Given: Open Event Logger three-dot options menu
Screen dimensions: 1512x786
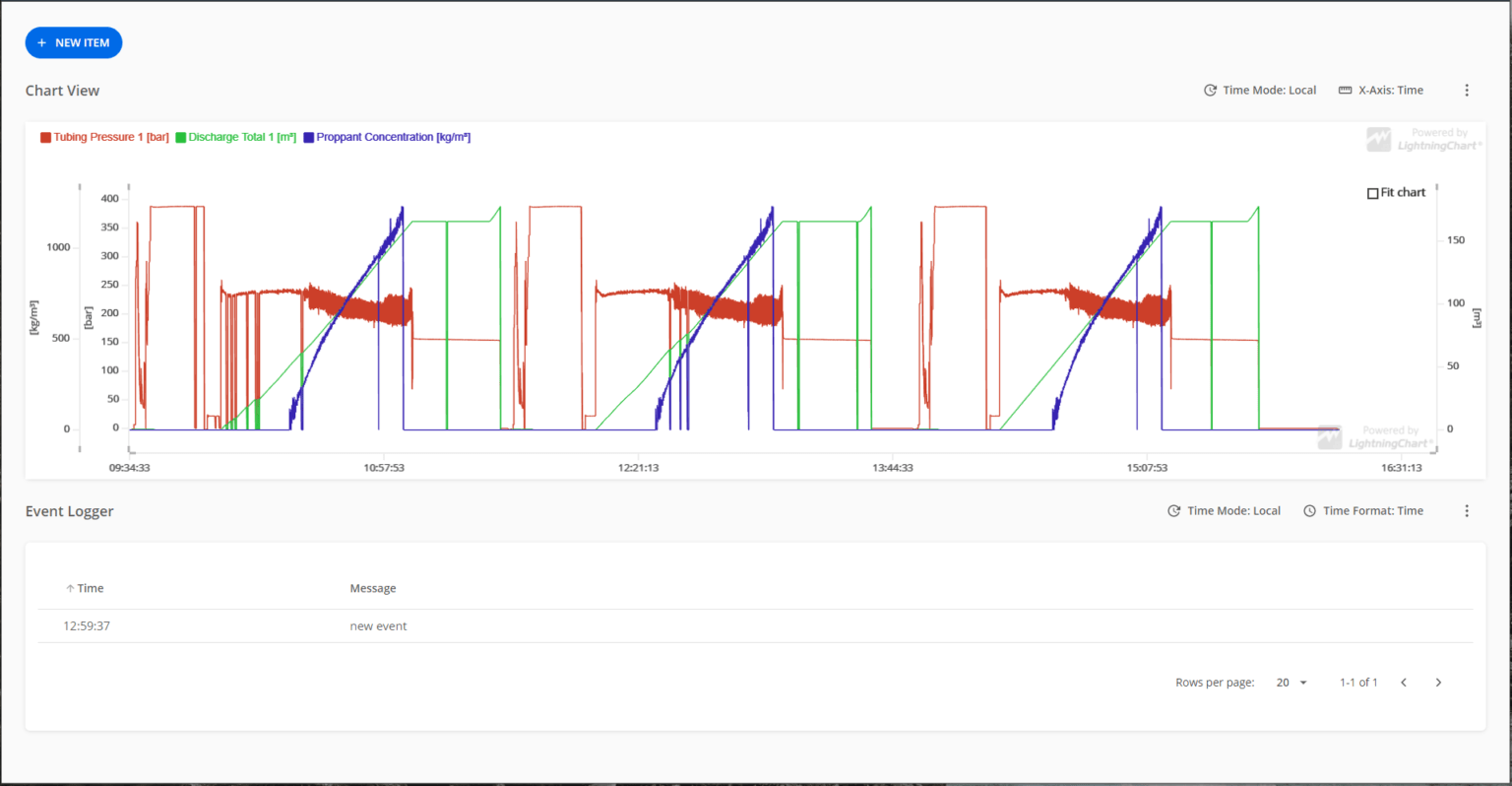Looking at the screenshot, I should [1467, 511].
